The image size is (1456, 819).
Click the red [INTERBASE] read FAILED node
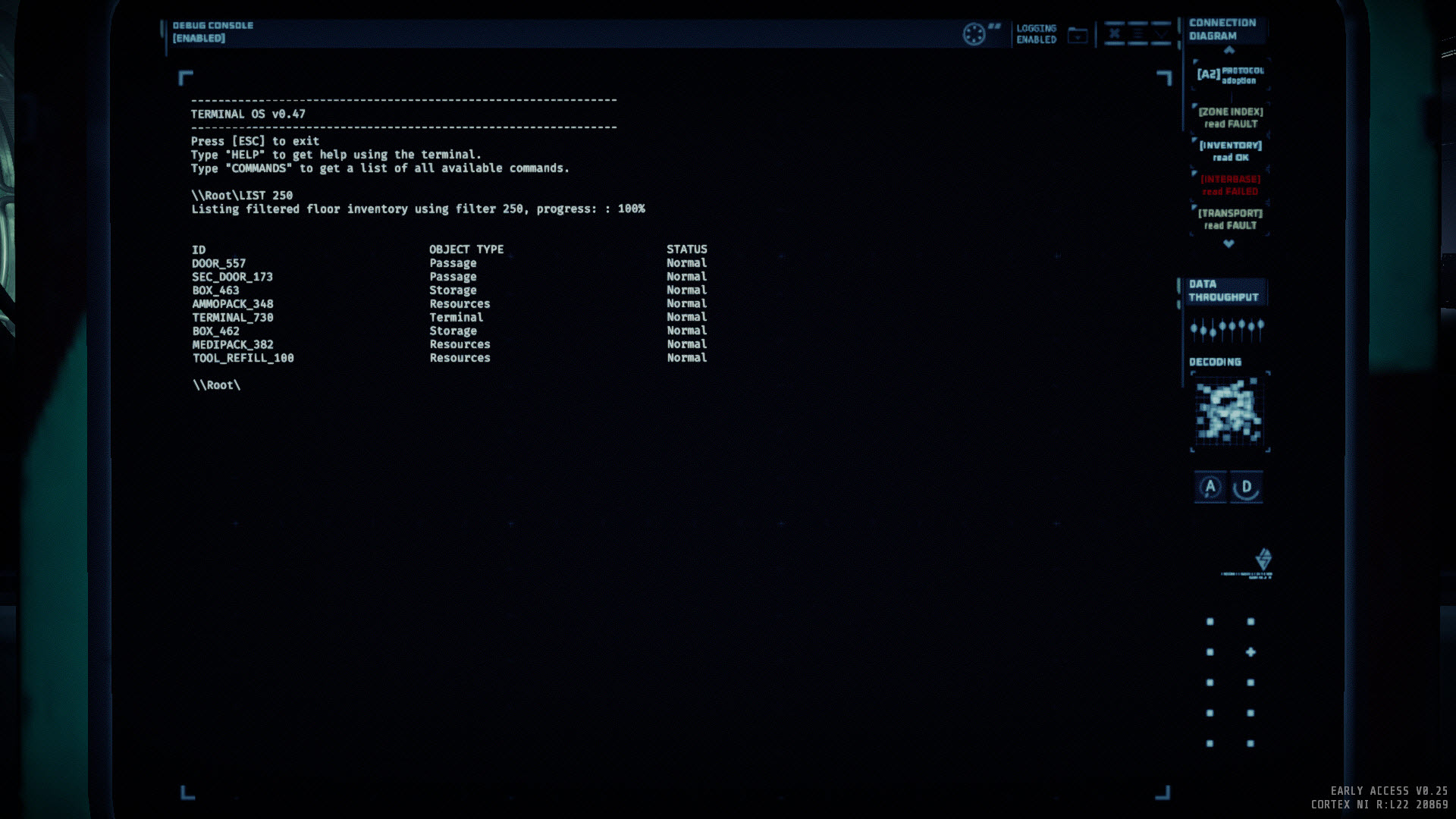pyautogui.click(x=1230, y=185)
